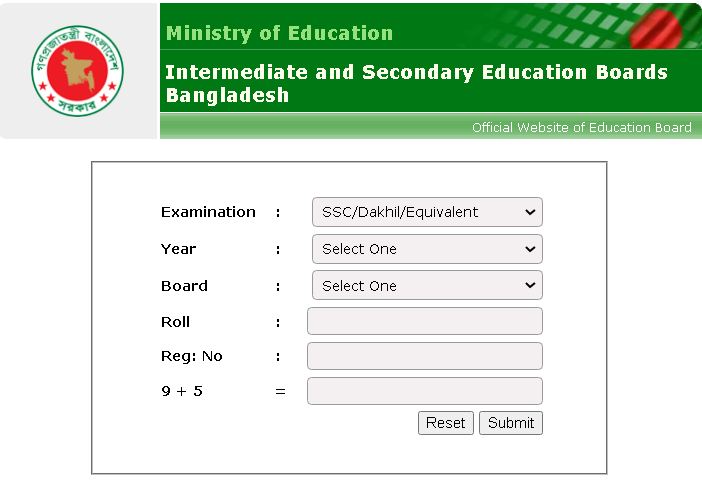
Task: Select the 9 + 5 answer field
Action: [x=425, y=391]
